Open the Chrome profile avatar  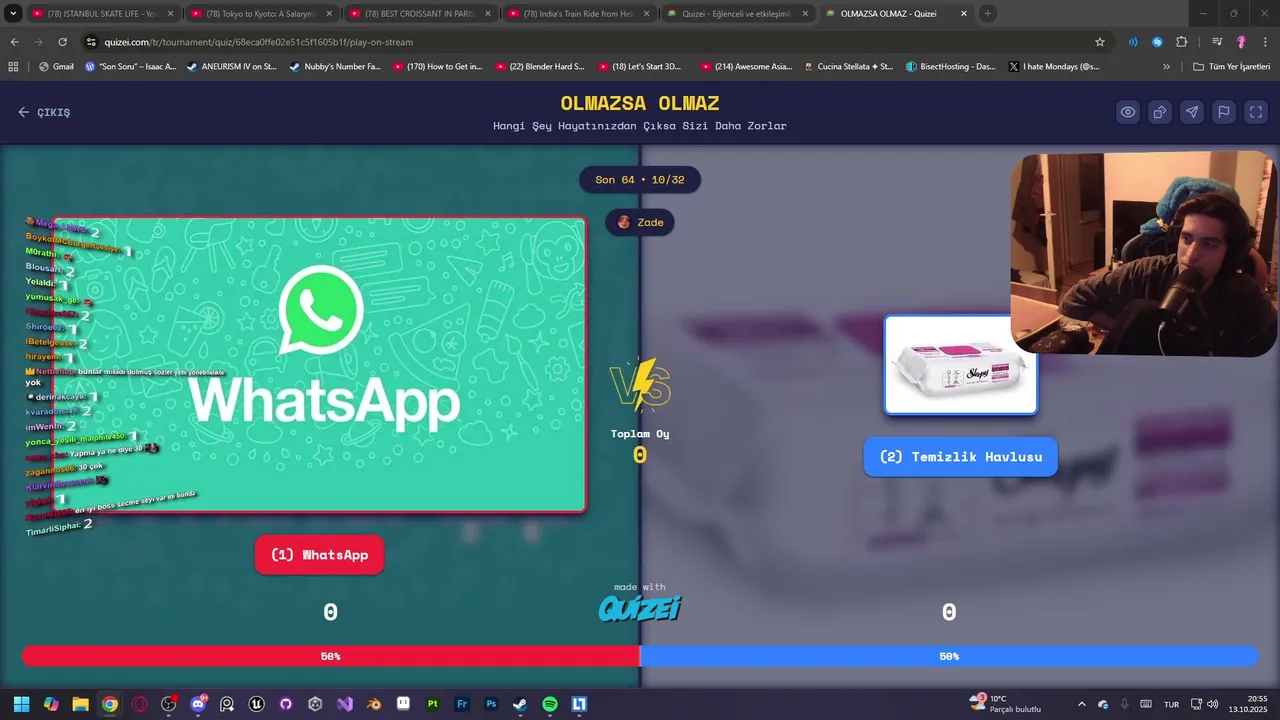1241,42
